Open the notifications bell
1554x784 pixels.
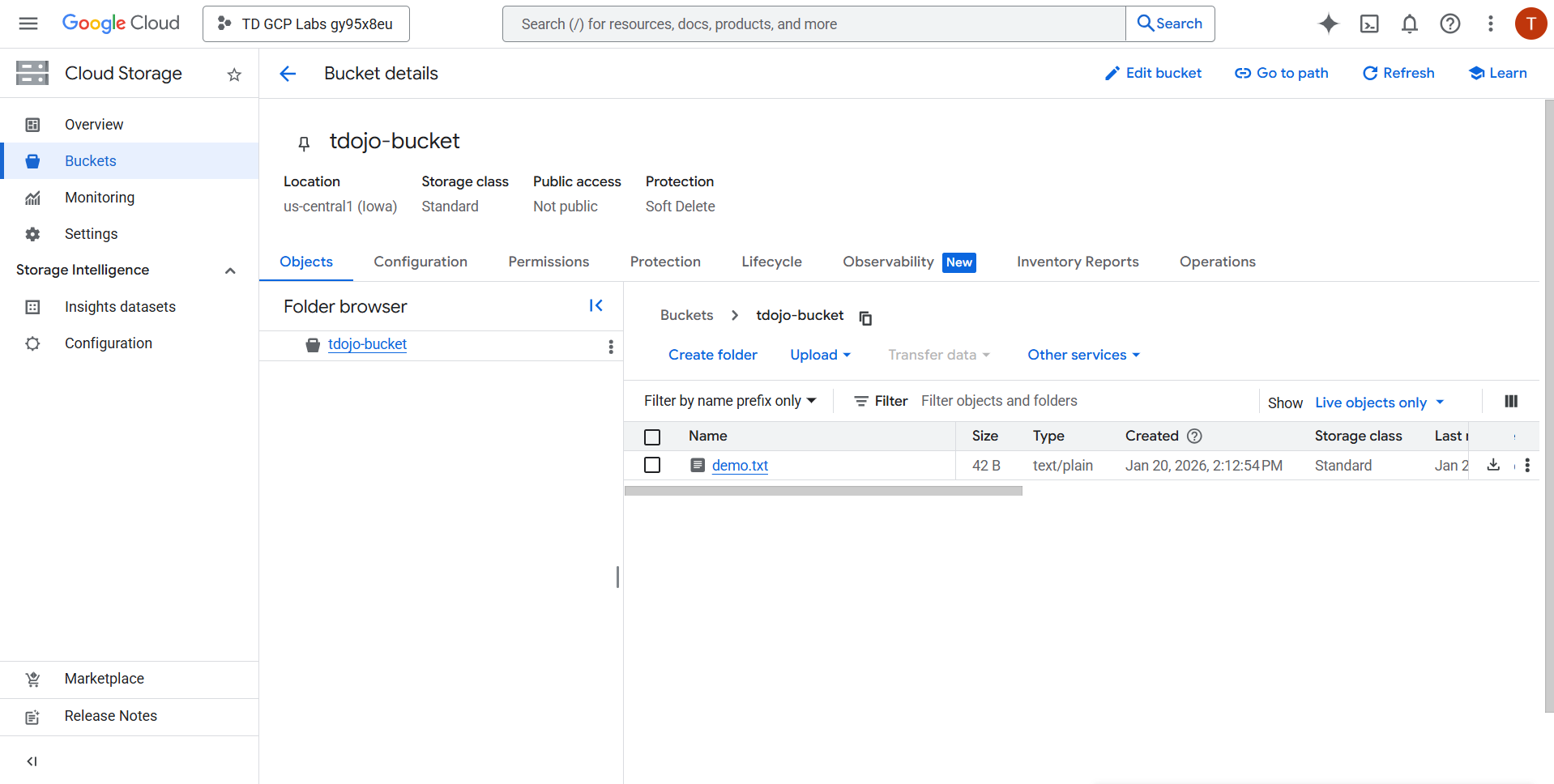coord(1410,24)
